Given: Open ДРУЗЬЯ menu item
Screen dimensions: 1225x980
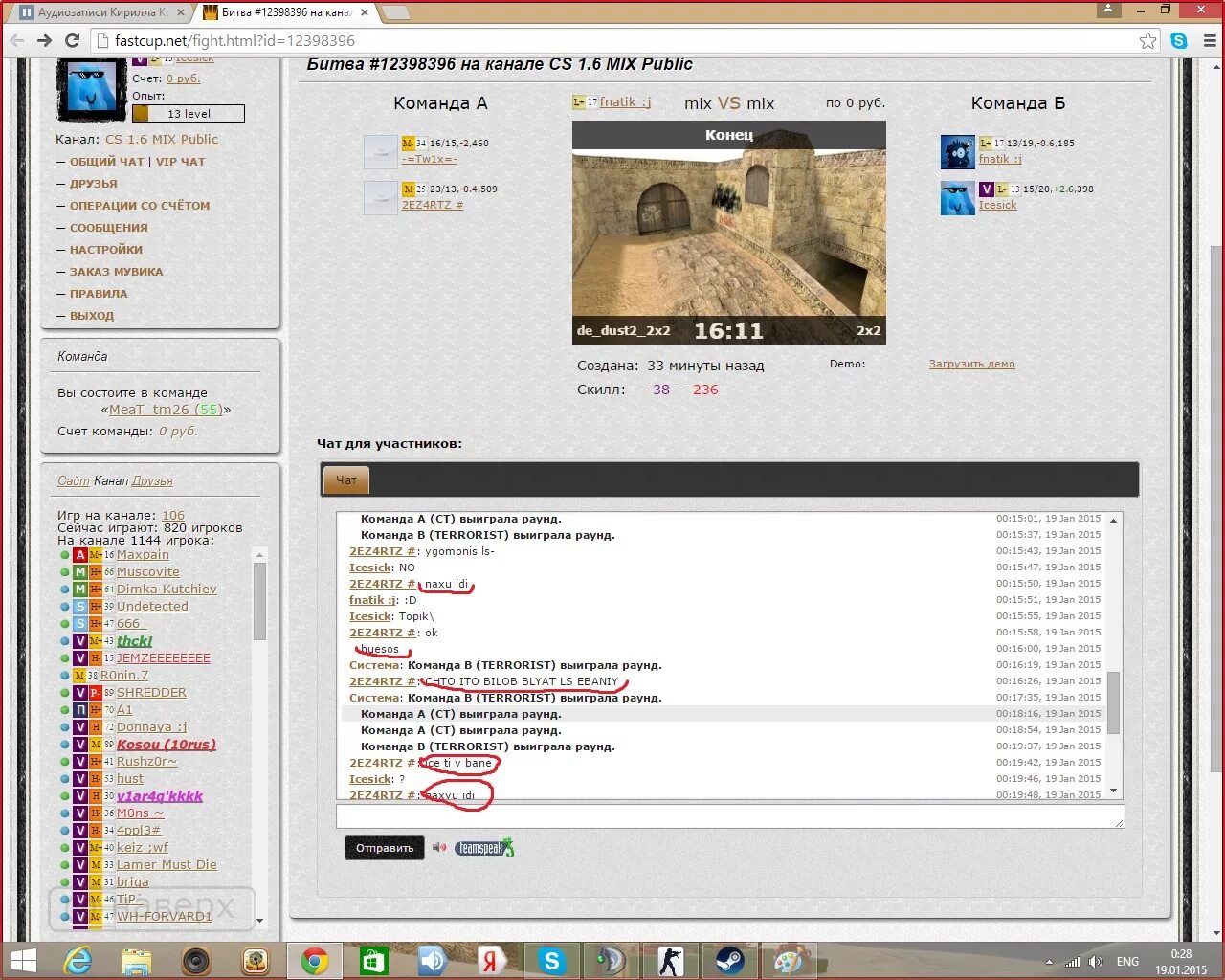Looking at the screenshot, I should coord(93,184).
